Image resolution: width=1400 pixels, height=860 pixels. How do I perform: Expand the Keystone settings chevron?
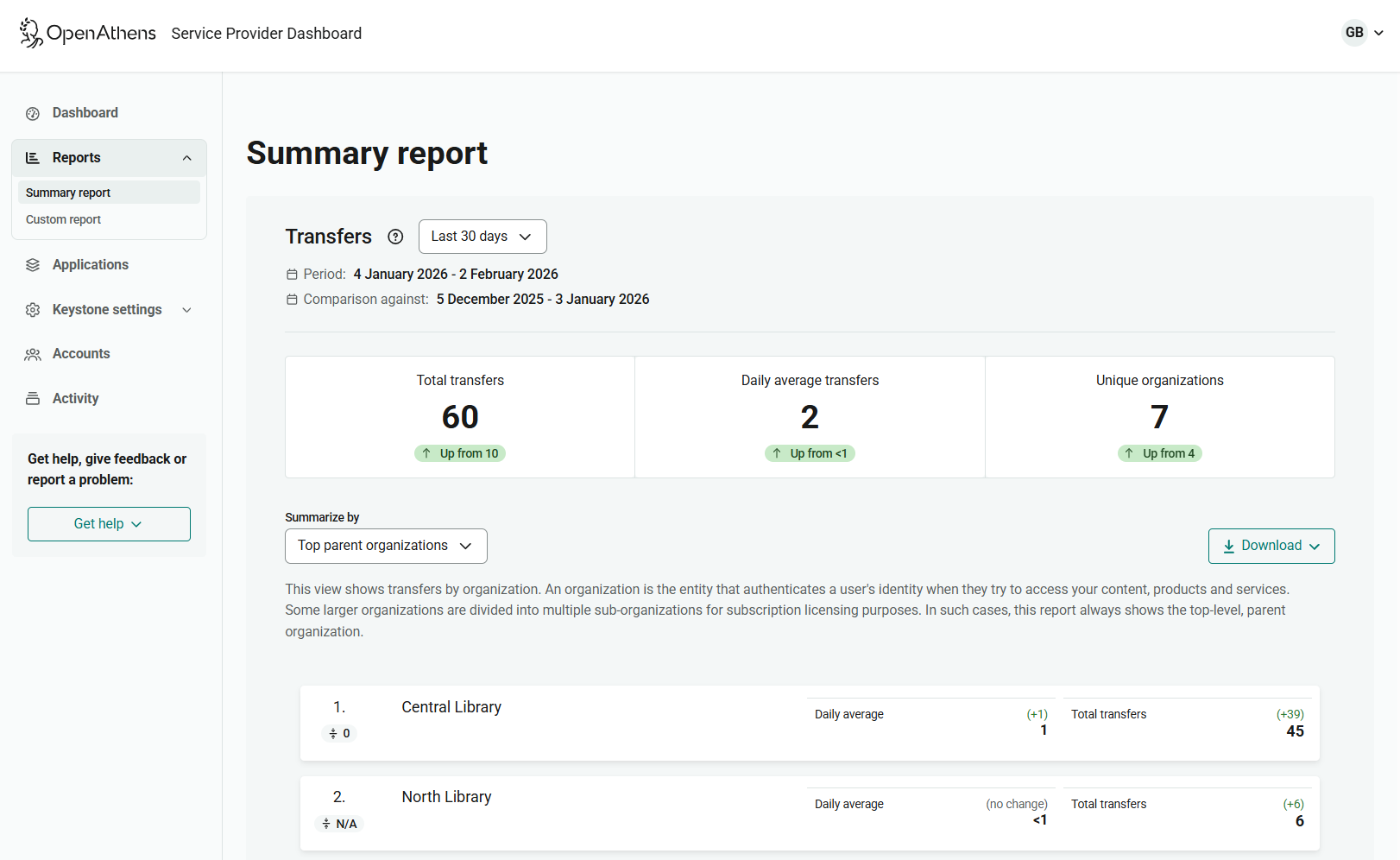pos(188,309)
